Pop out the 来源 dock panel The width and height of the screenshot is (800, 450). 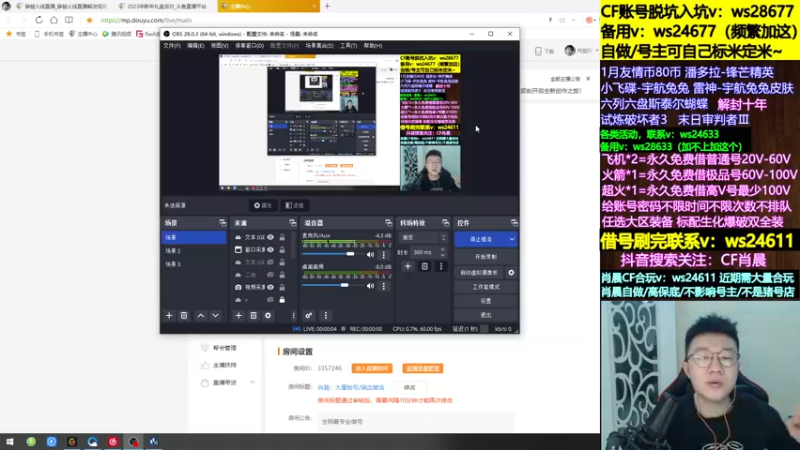pyautogui.click(x=292, y=223)
